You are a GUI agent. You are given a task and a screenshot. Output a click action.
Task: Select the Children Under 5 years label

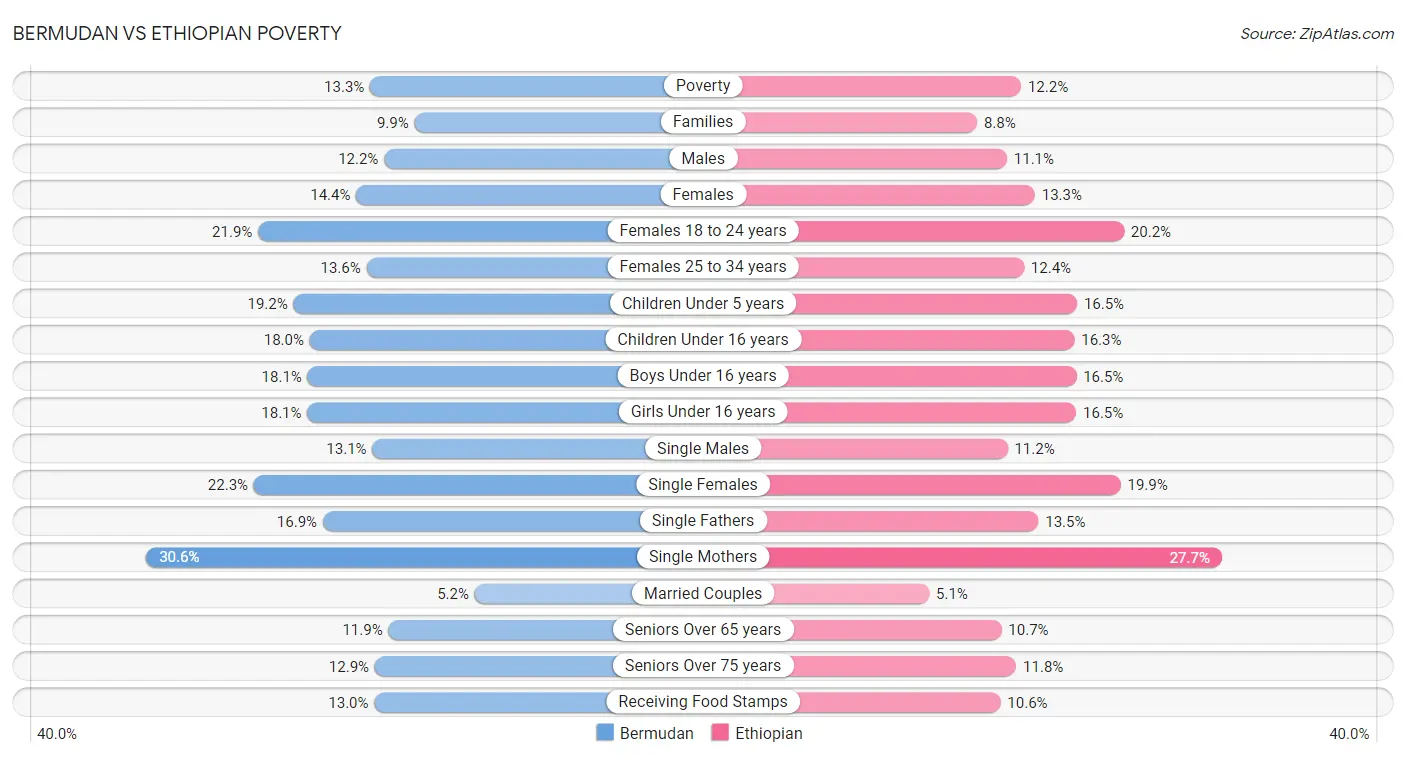(x=703, y=303)
